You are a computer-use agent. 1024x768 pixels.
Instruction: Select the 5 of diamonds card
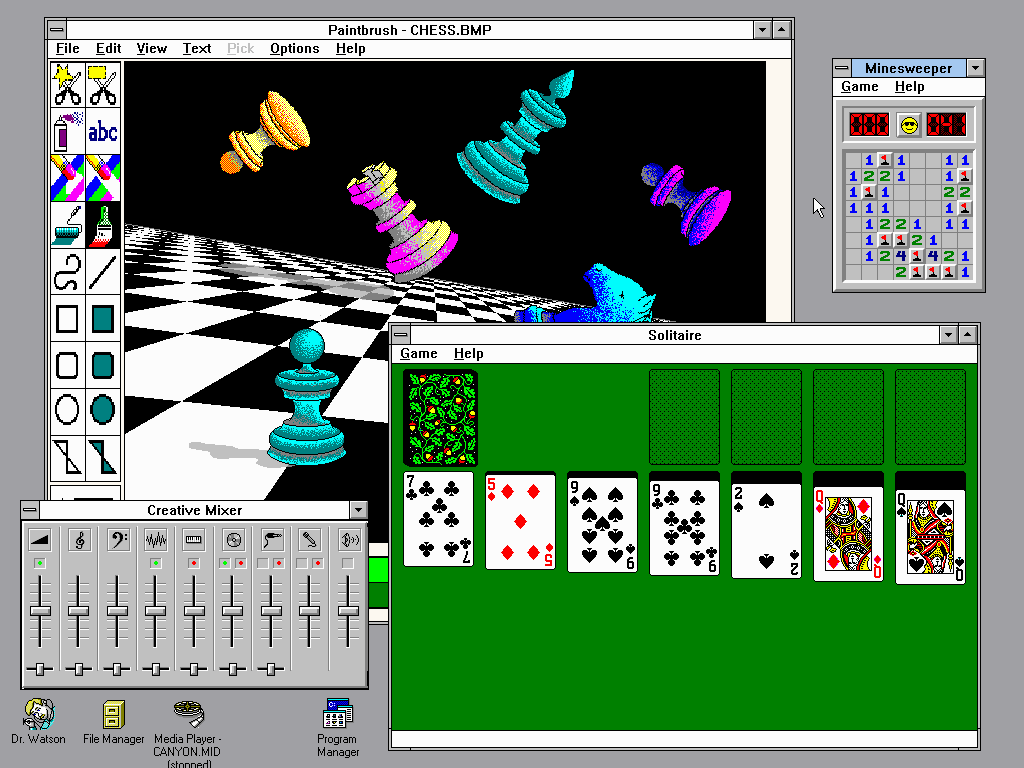click(520, 521)
